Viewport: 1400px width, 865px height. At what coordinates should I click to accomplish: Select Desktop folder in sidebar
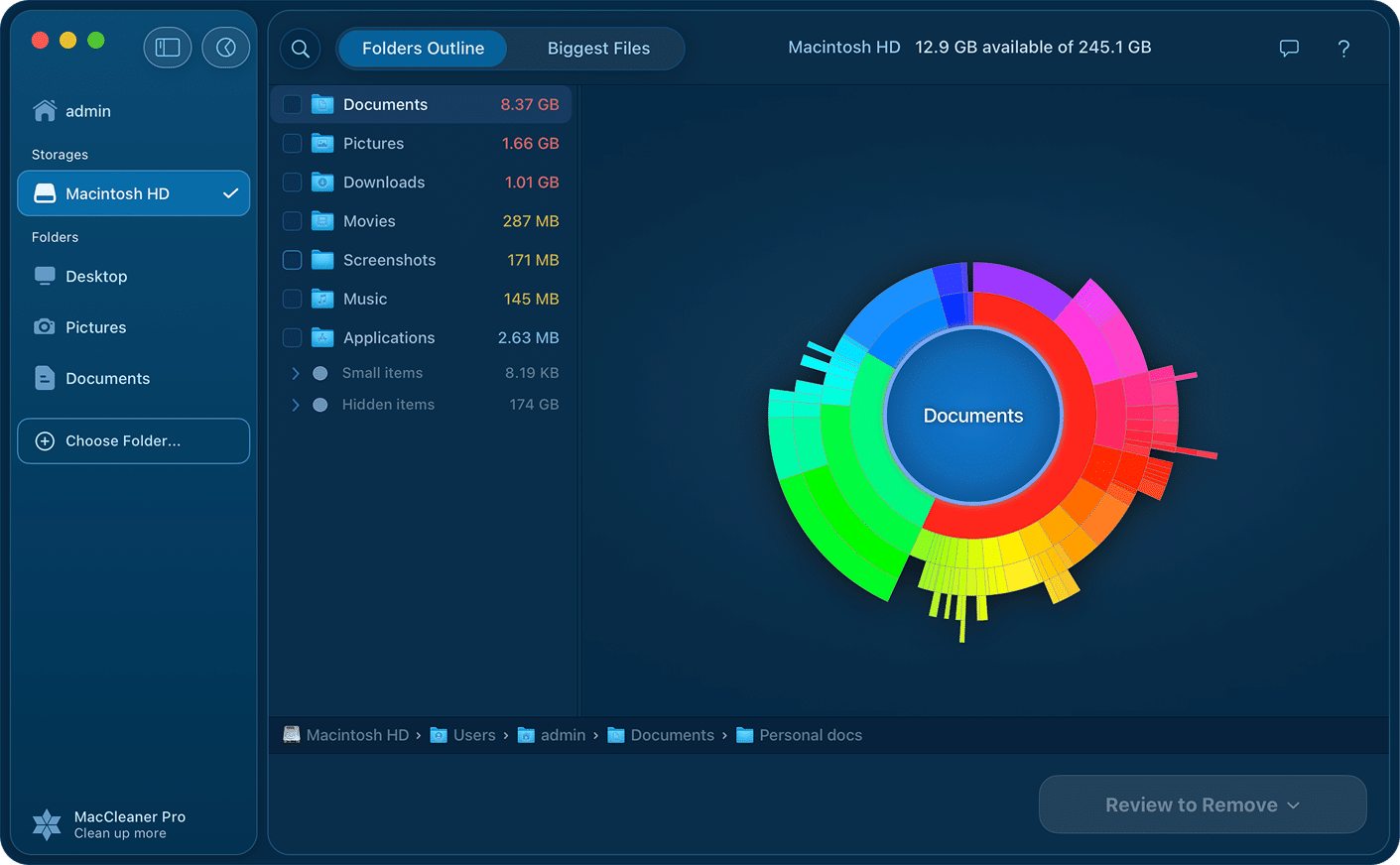pyautogui.click(x=95, y=277)
